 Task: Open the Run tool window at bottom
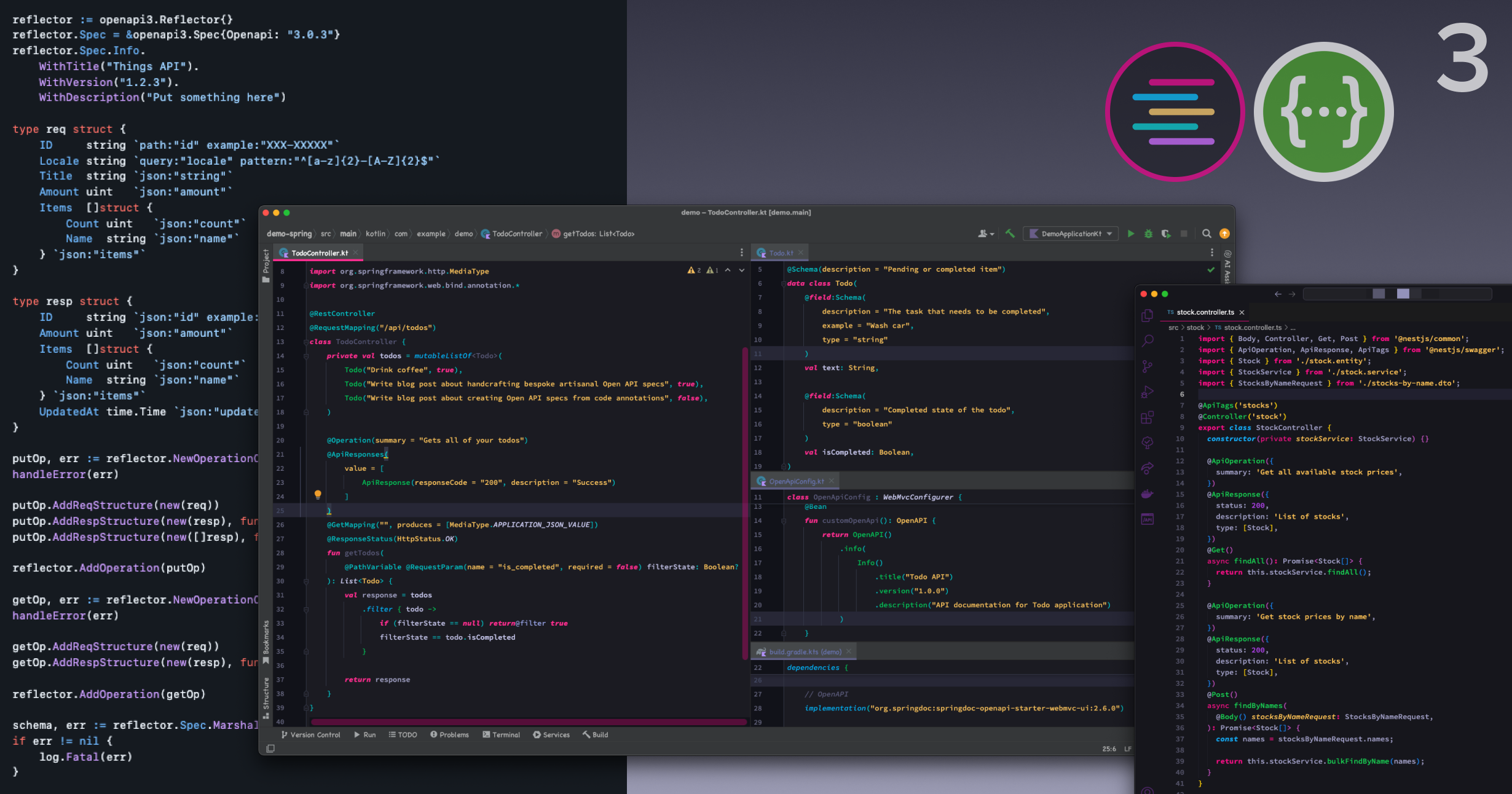point(365,735)
